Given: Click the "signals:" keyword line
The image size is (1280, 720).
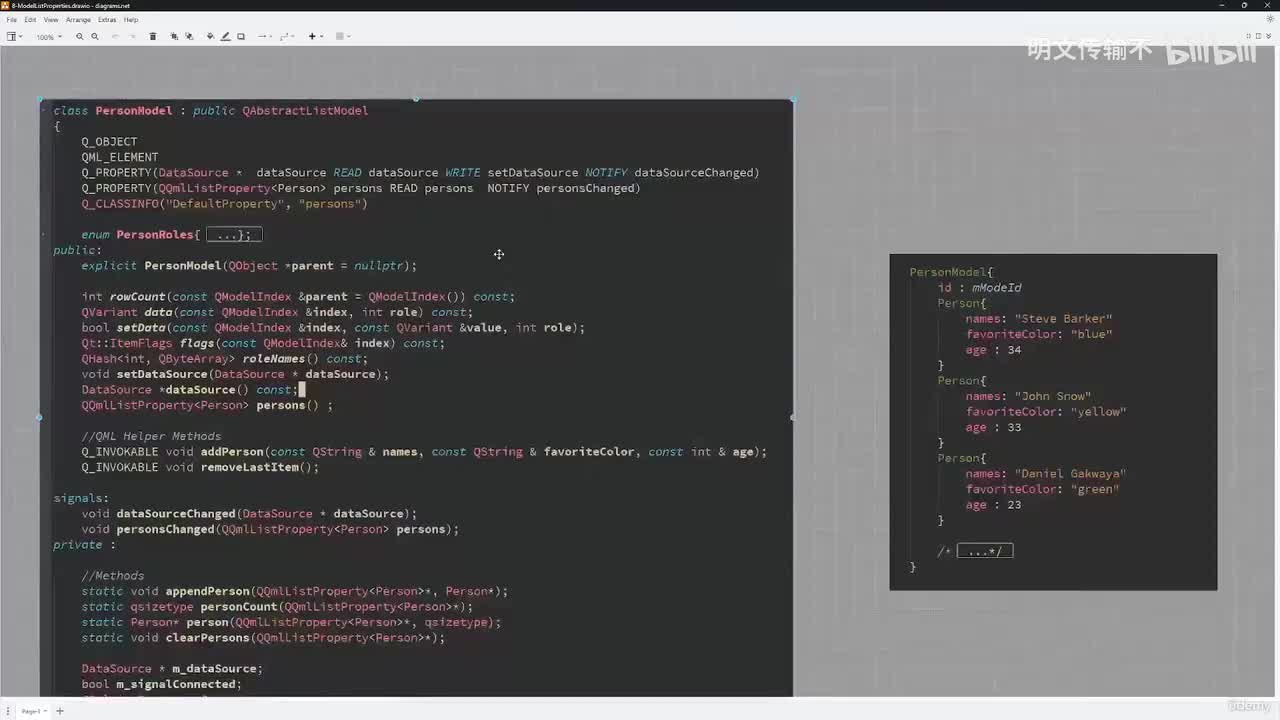Looking at the screenshot, I should pyautogui.click(x=82, y=498).
